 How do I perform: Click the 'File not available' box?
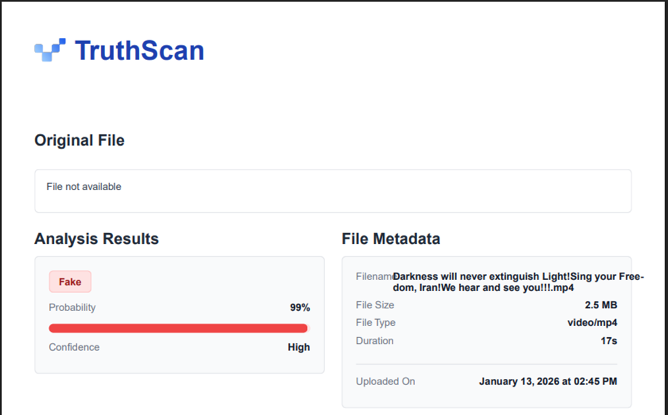332,190
